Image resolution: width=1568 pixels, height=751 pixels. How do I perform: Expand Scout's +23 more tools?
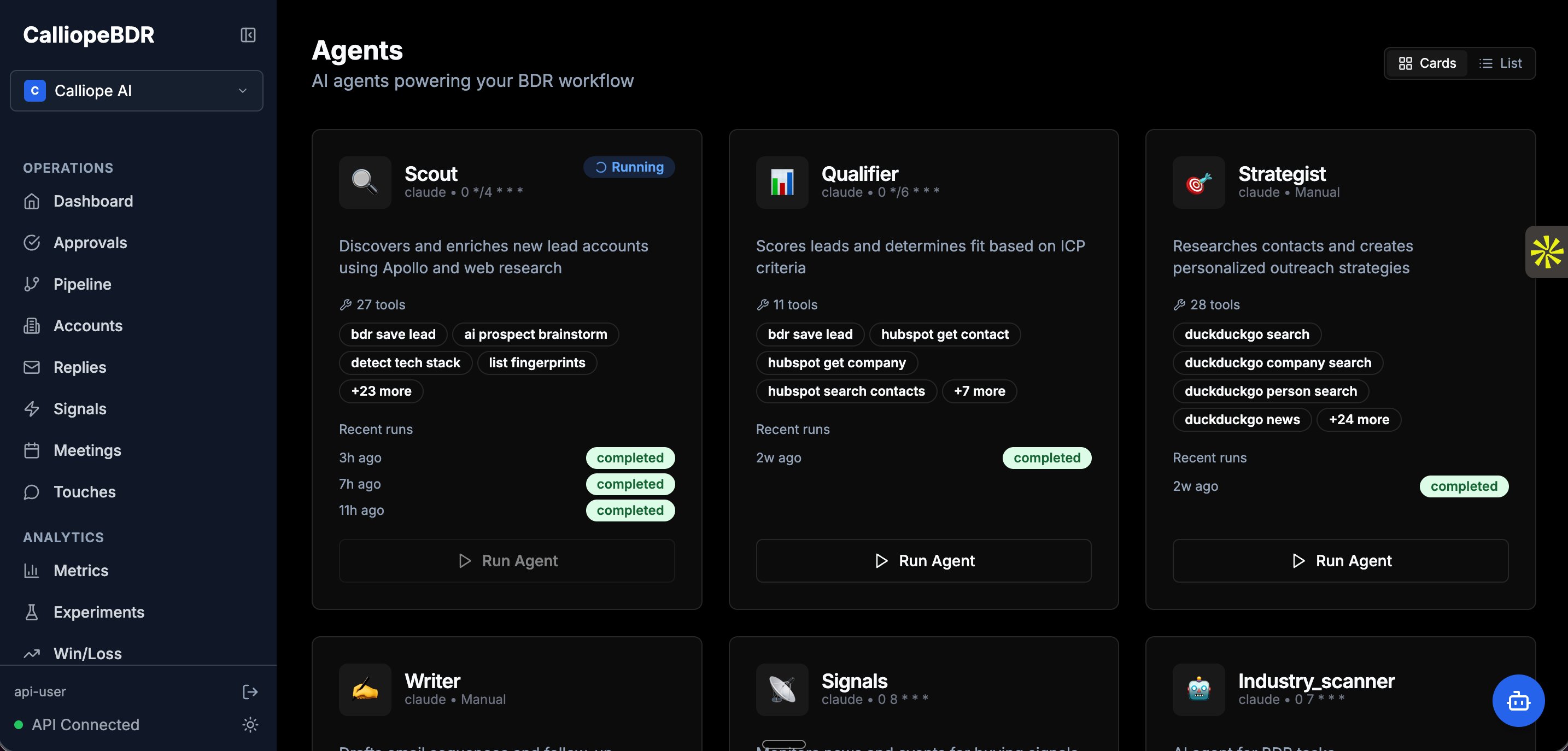point(381,391)
